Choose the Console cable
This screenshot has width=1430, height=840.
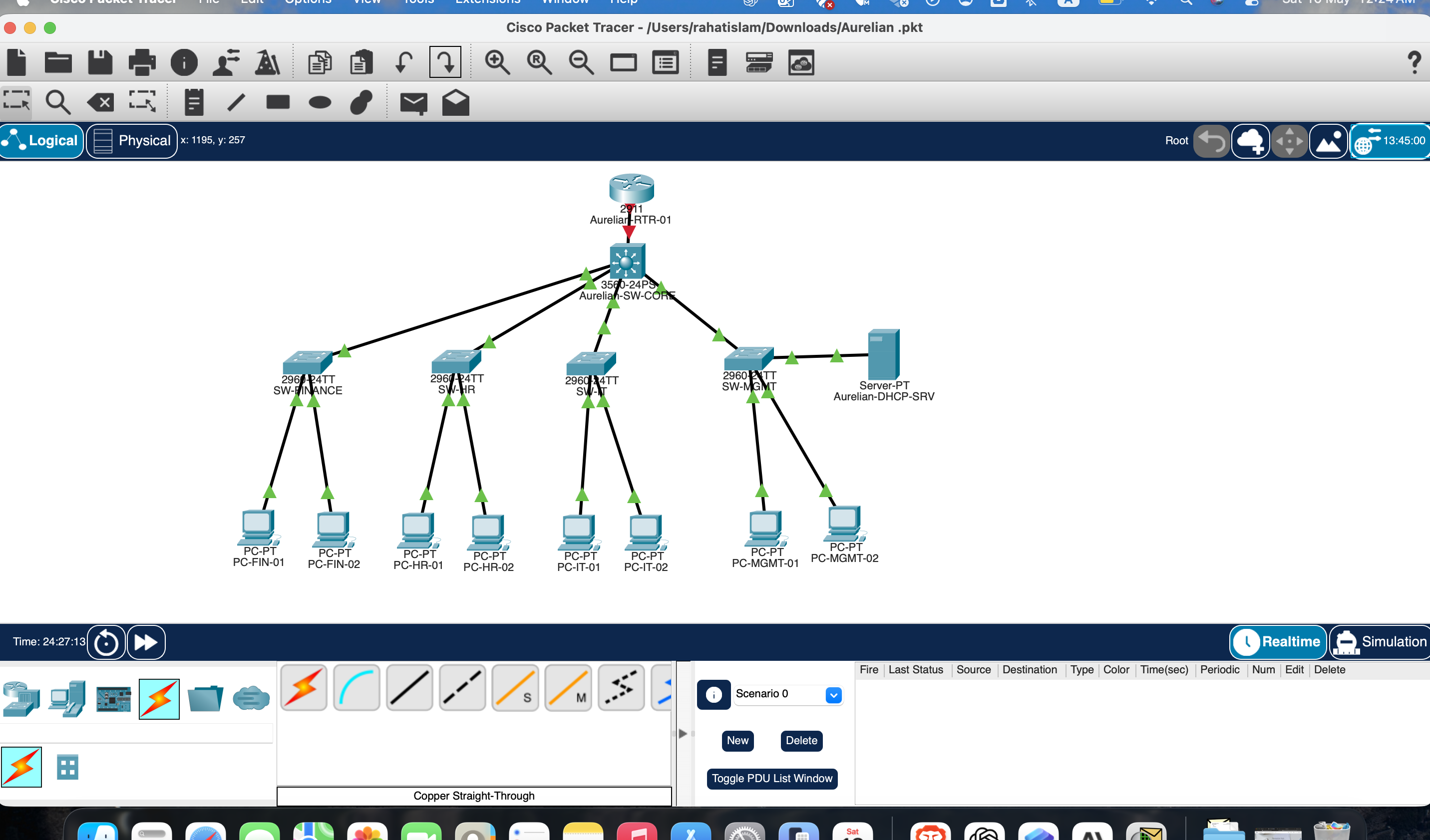(357, 687)
